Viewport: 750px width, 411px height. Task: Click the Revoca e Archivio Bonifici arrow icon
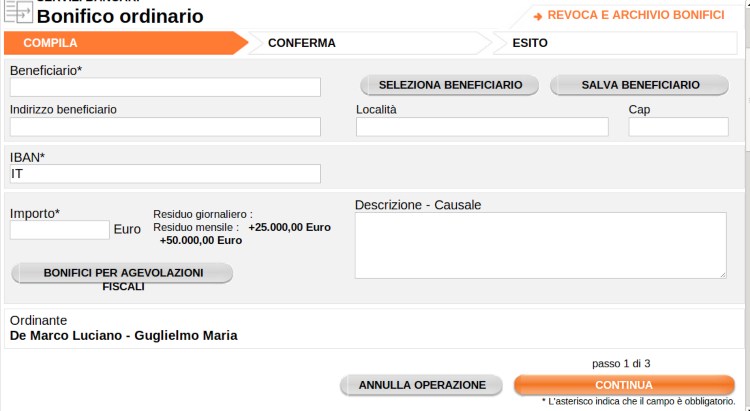point(538,17)
